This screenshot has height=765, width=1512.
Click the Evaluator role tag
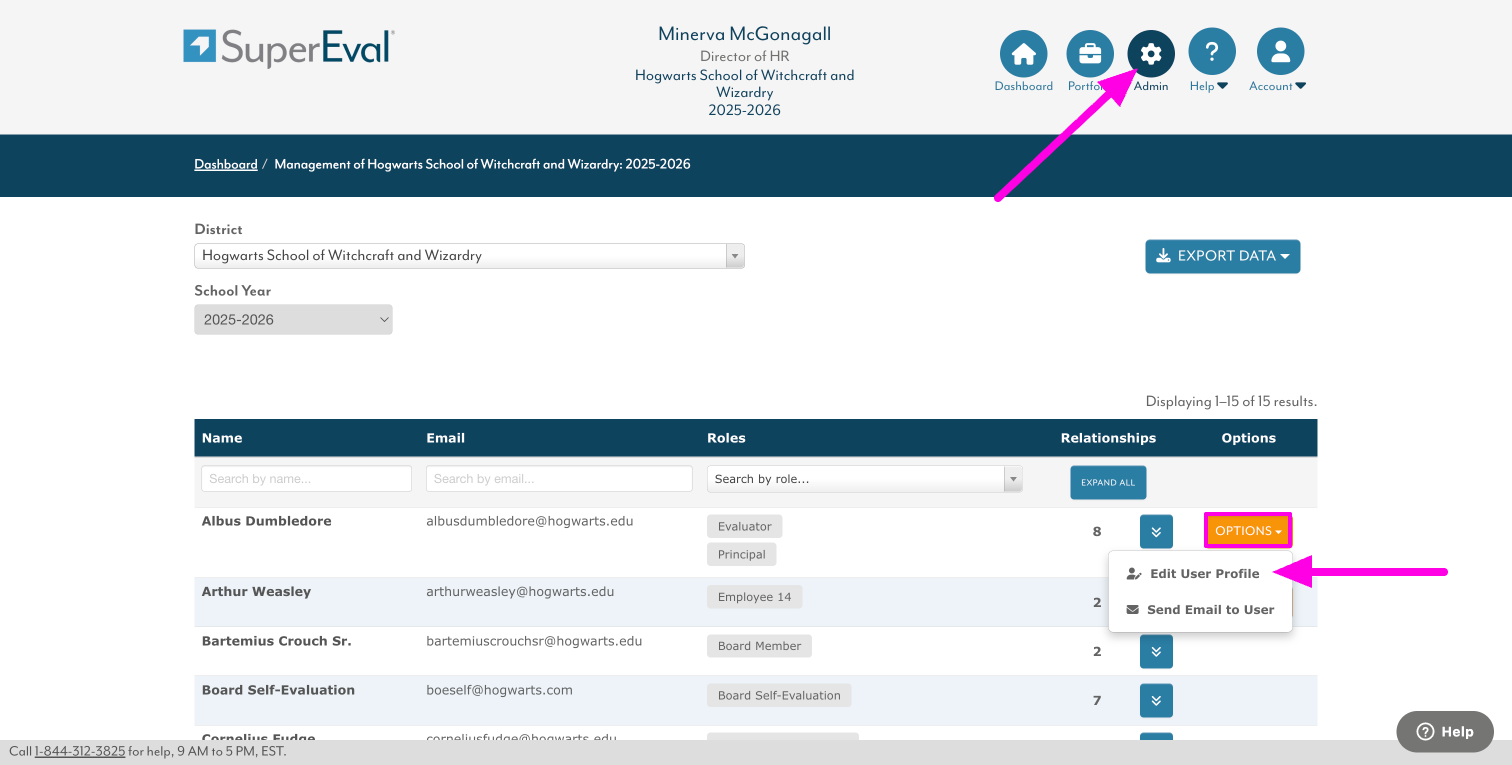[745, 527]
